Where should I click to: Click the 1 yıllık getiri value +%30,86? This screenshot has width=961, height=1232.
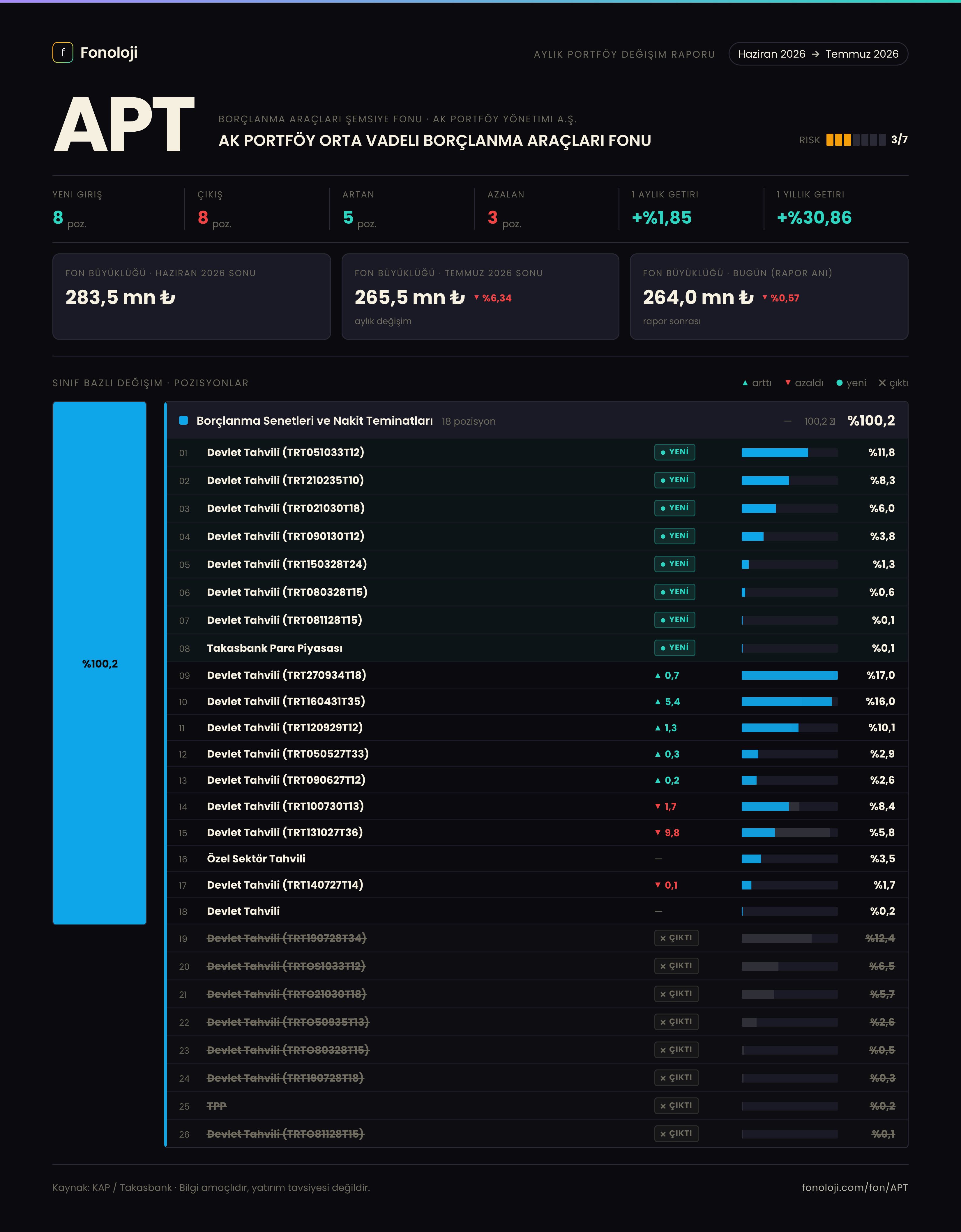(814, 218)
